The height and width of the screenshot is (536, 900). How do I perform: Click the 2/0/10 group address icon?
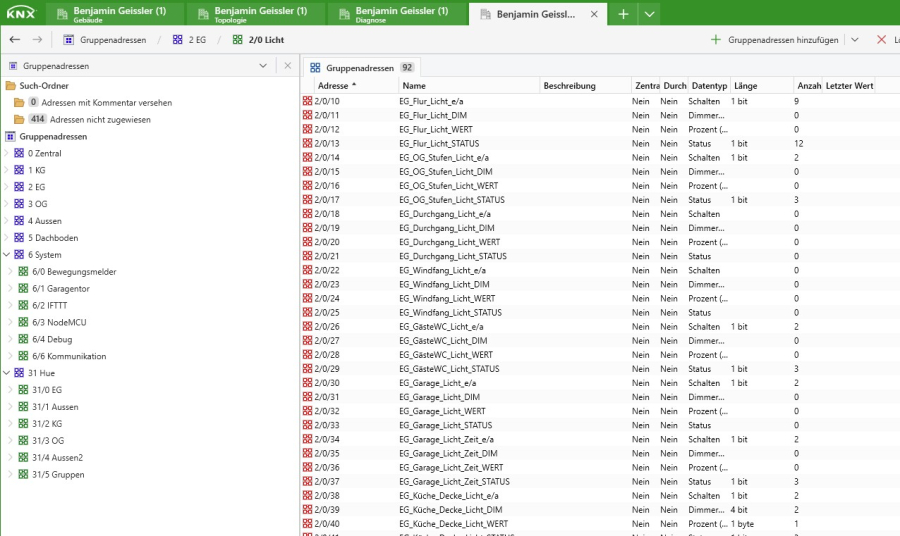[308, 102]
